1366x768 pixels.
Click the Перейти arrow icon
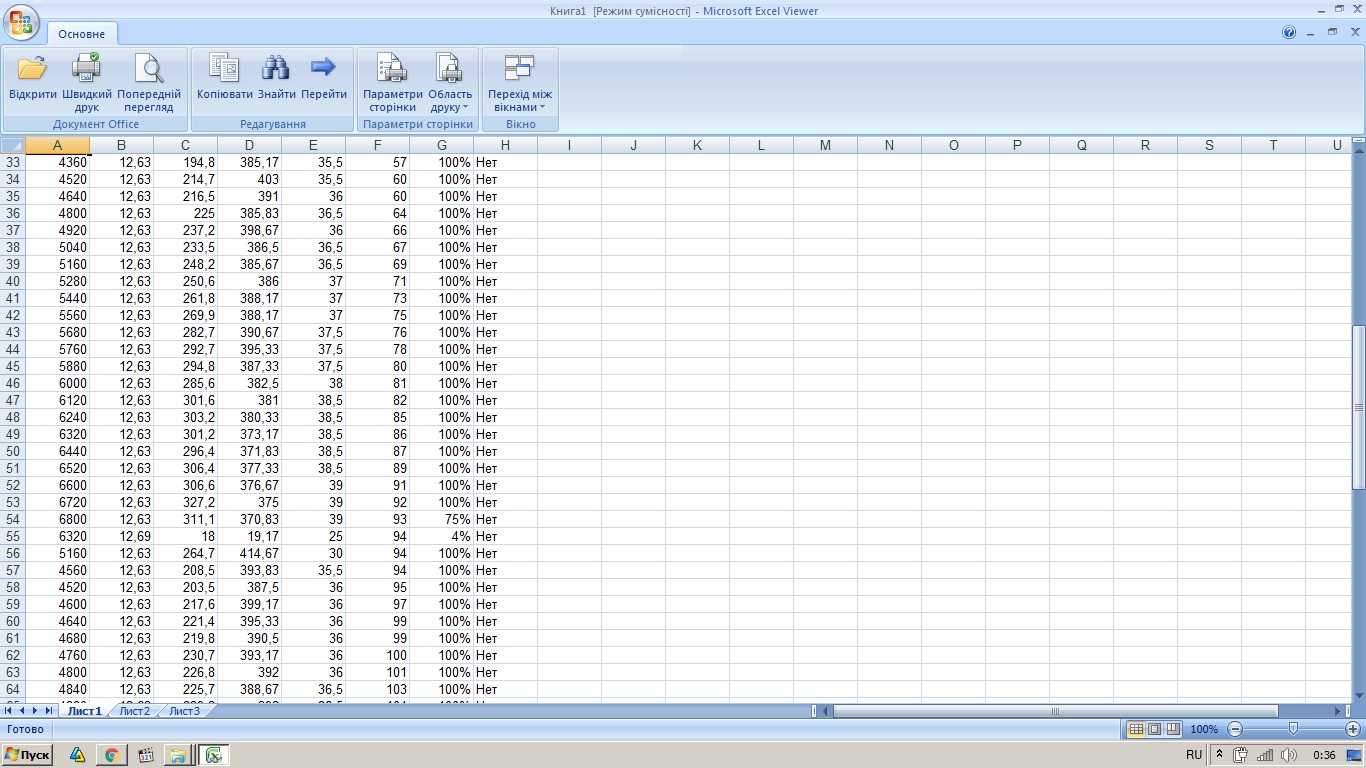(323, 67)
